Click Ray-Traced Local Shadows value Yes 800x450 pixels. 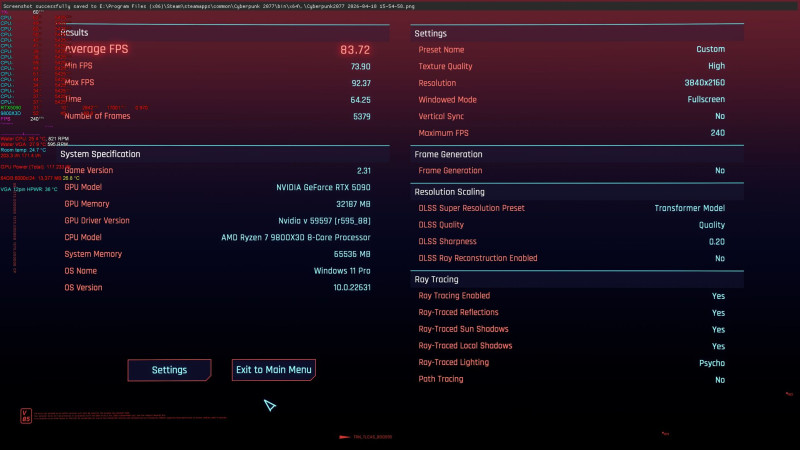coord(718,346)
